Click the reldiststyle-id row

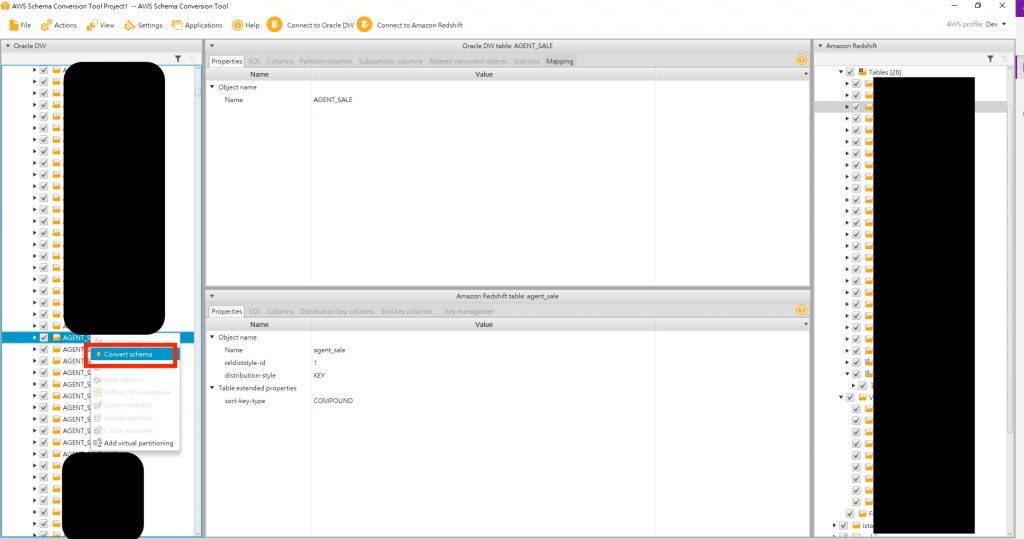(x=507, y=363)
